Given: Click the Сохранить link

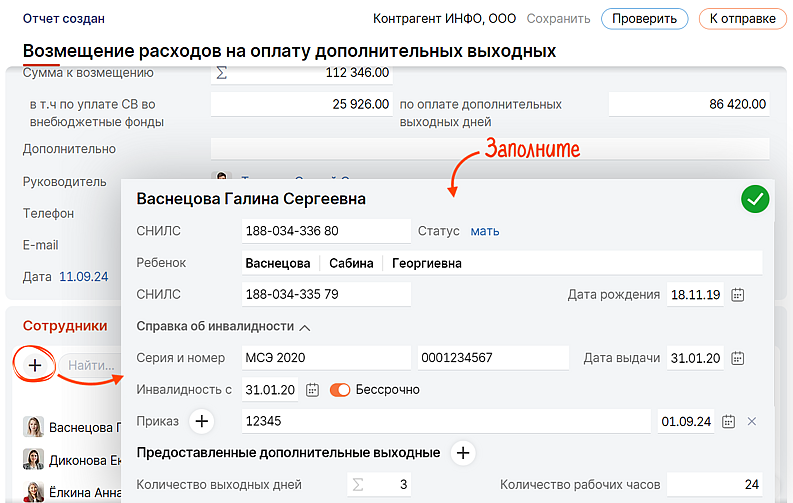Looking at the screenshot, I should click(558, 19).
